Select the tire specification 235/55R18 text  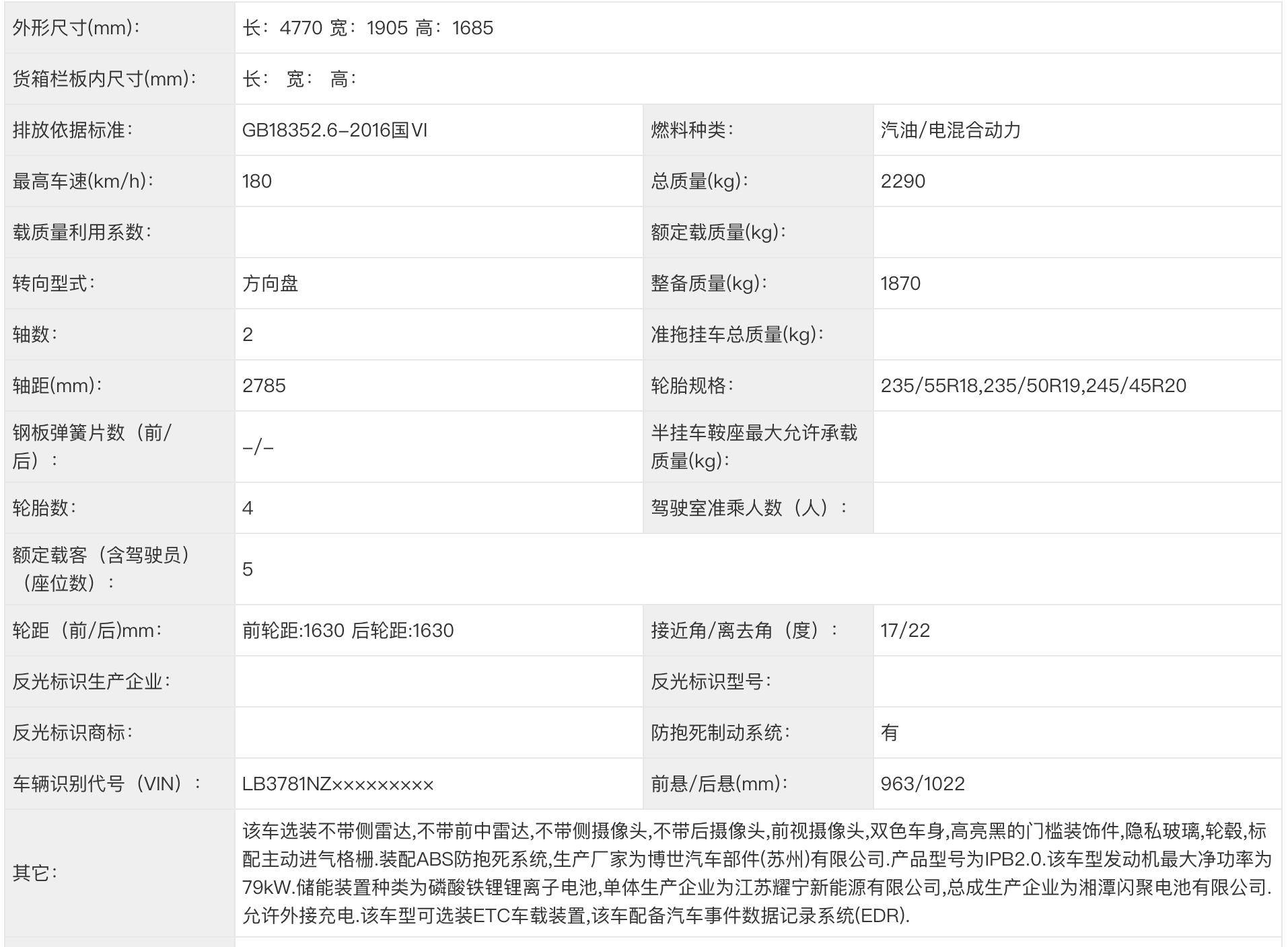point(930,386)
